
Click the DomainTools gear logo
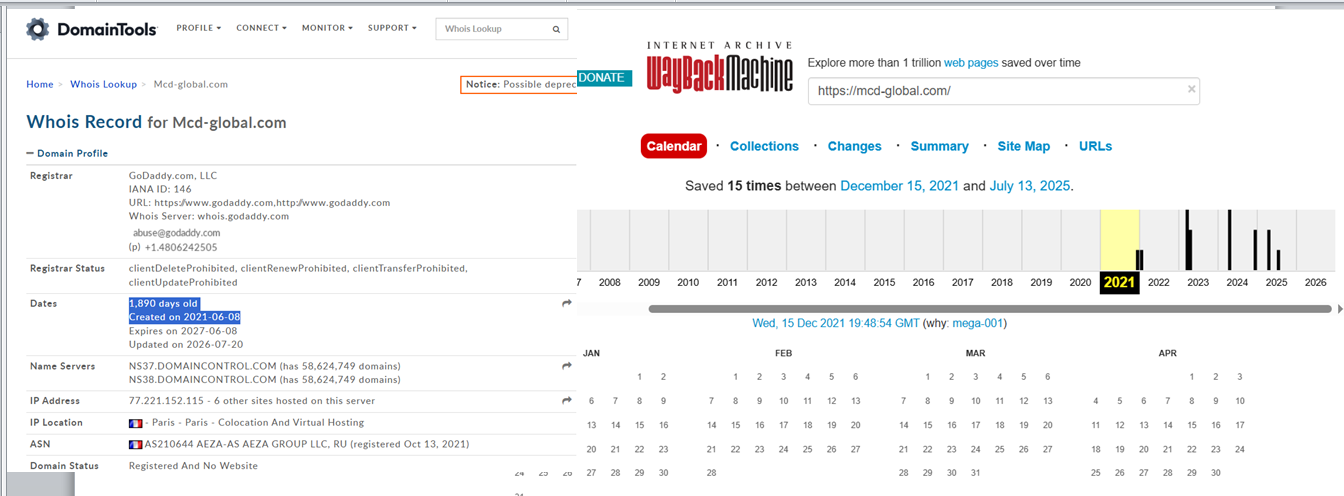point(37,29)
